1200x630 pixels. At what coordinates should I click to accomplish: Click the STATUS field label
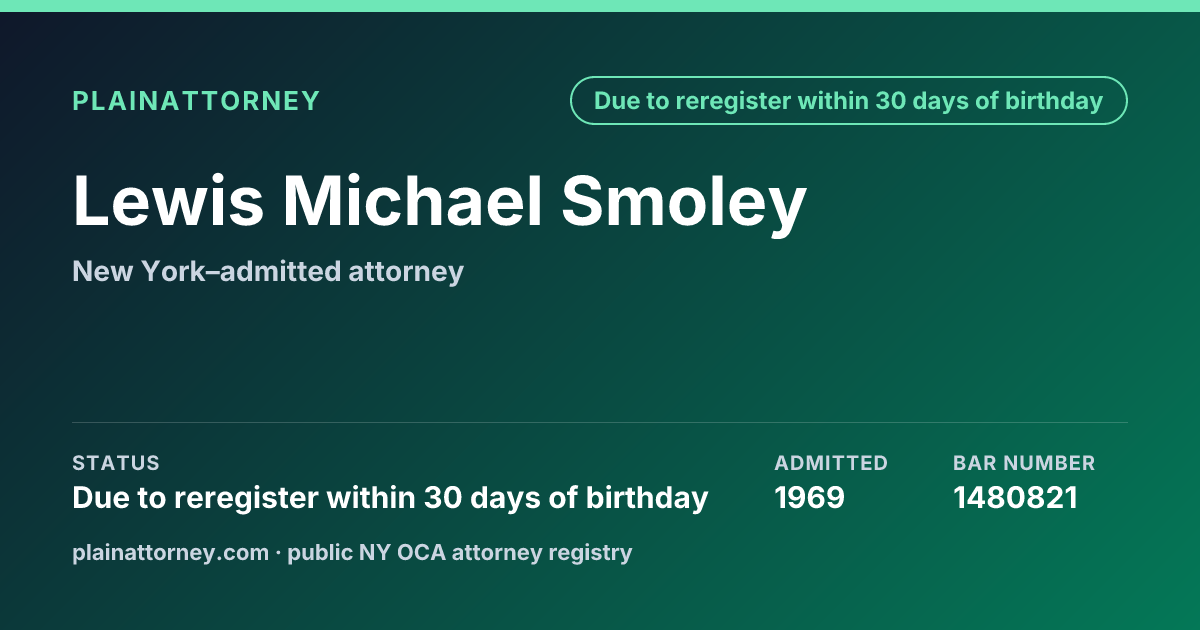(x=116, y=463)
